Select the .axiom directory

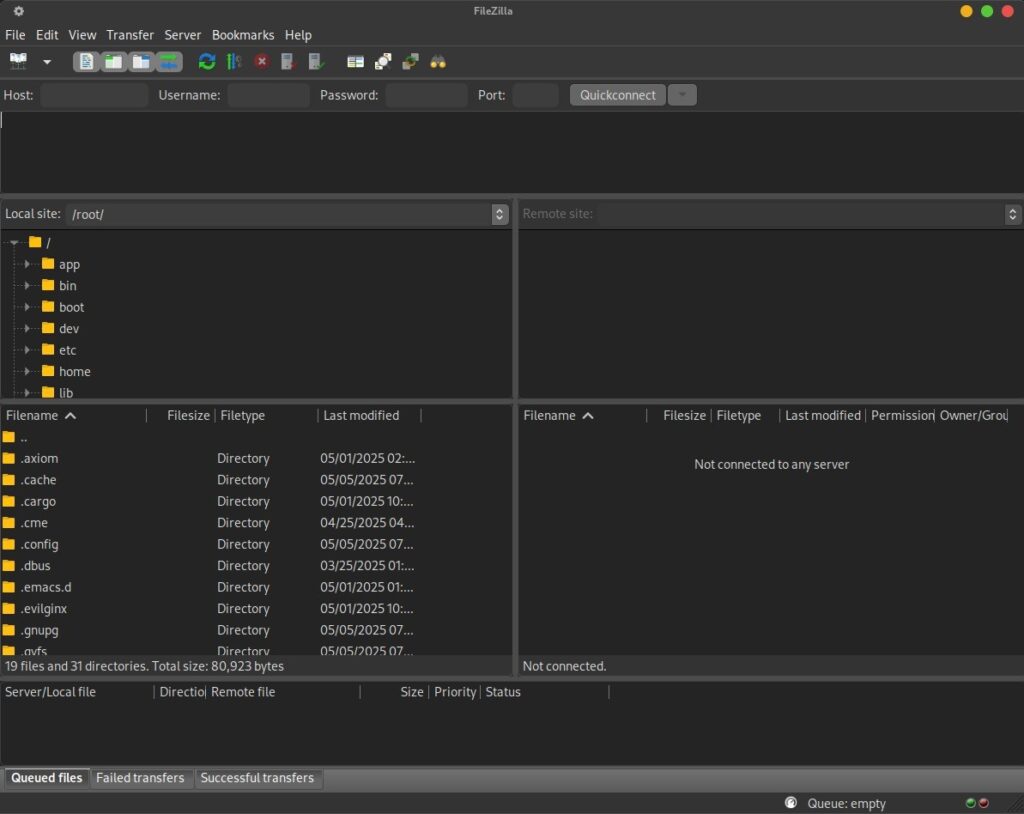point(39,459)
